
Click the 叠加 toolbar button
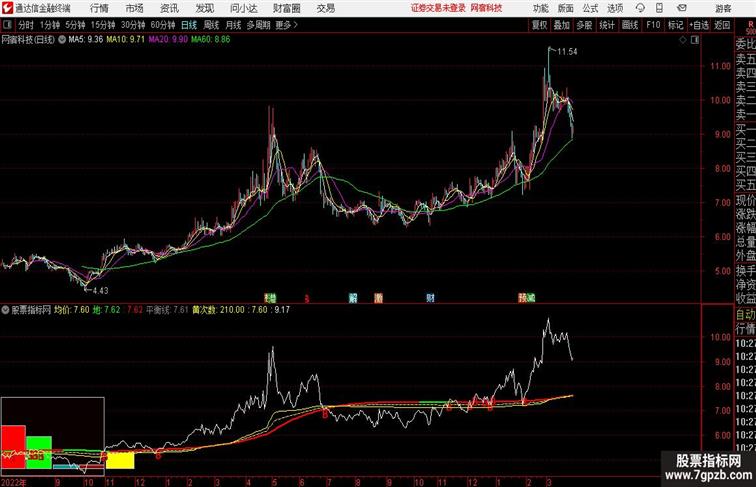(562, 25)
